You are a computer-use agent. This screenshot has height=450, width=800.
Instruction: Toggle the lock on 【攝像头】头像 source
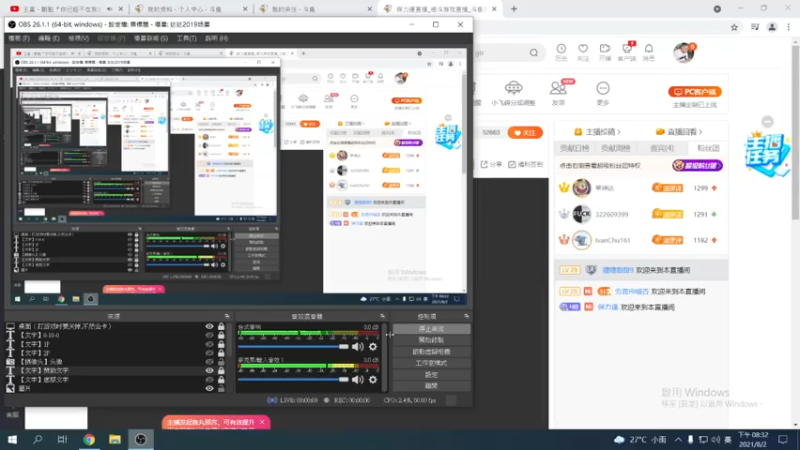pyautogui.click(x=221, y=362)
